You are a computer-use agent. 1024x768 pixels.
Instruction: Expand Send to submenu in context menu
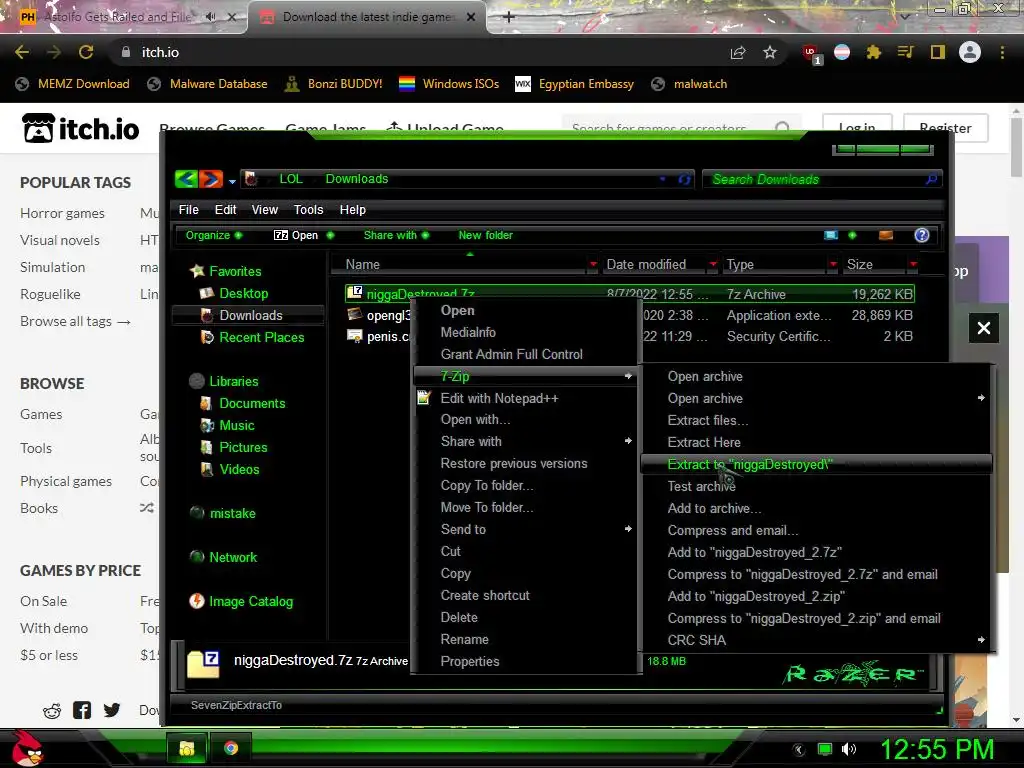point(628,529)
